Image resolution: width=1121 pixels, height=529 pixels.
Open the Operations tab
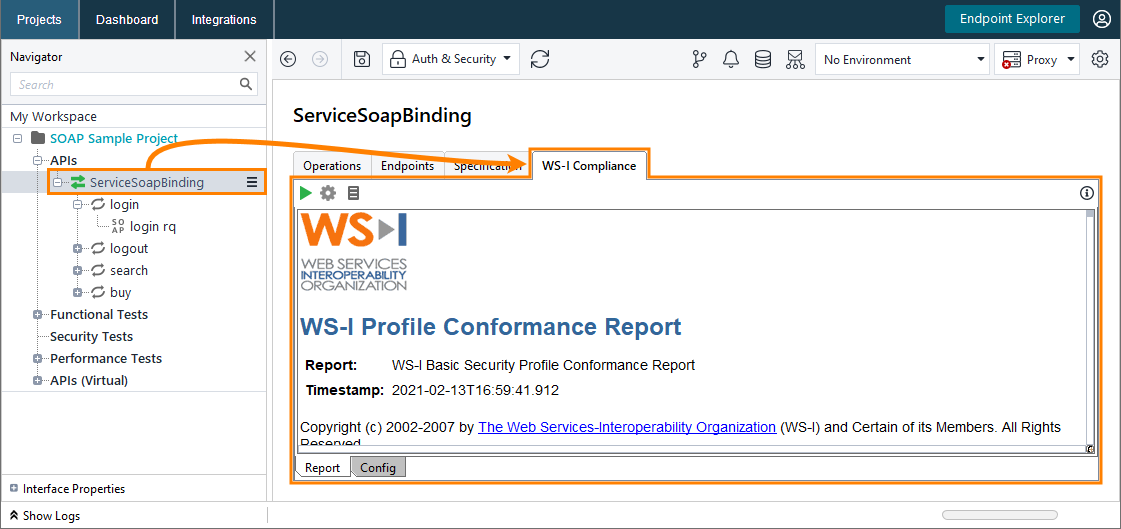(x=332, y=165)
